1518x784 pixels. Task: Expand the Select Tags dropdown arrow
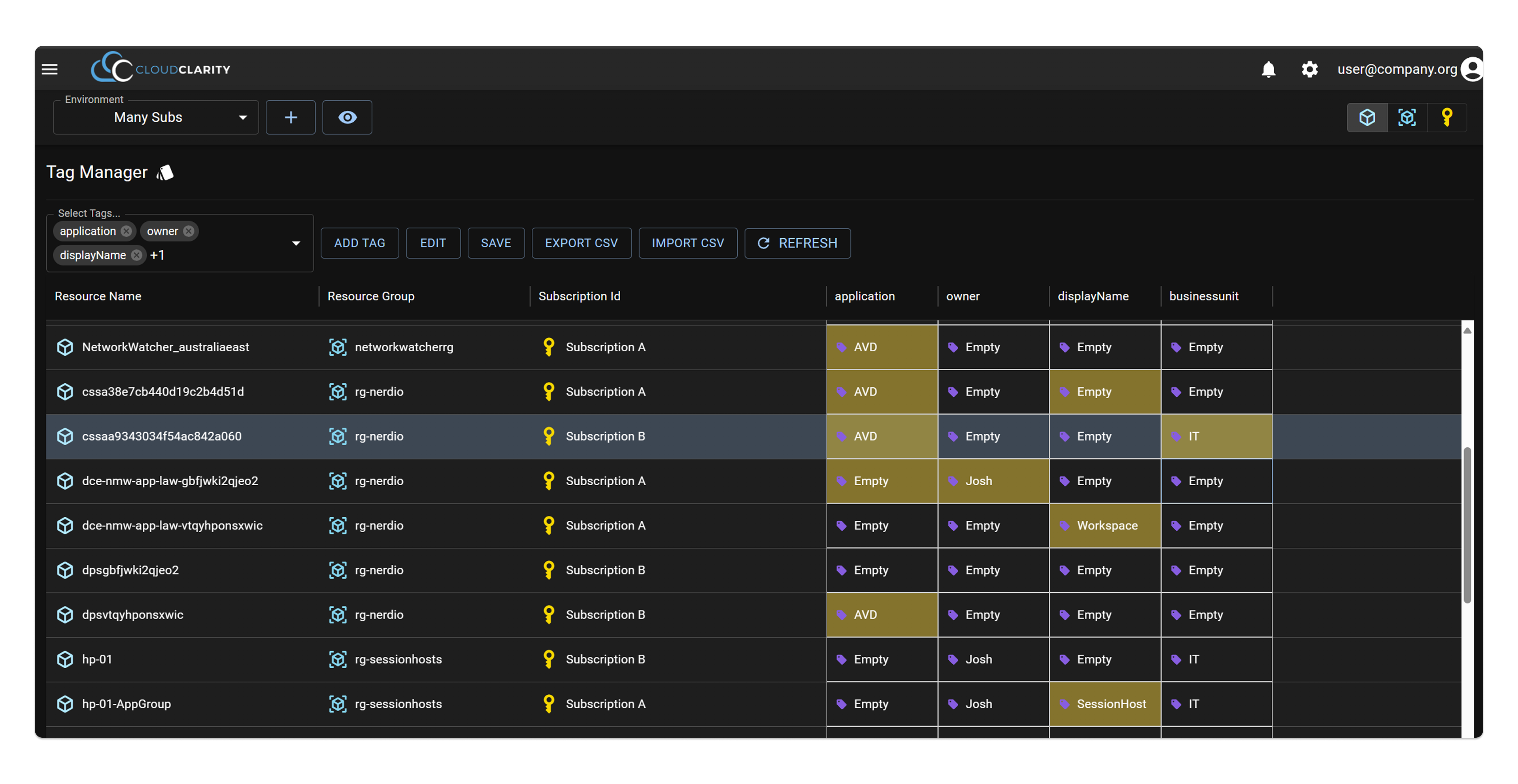296,243
